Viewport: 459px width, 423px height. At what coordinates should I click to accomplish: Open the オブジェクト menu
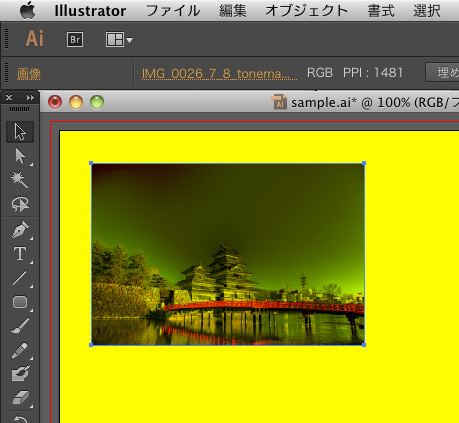pyautogui.click(x=306, y=11)
